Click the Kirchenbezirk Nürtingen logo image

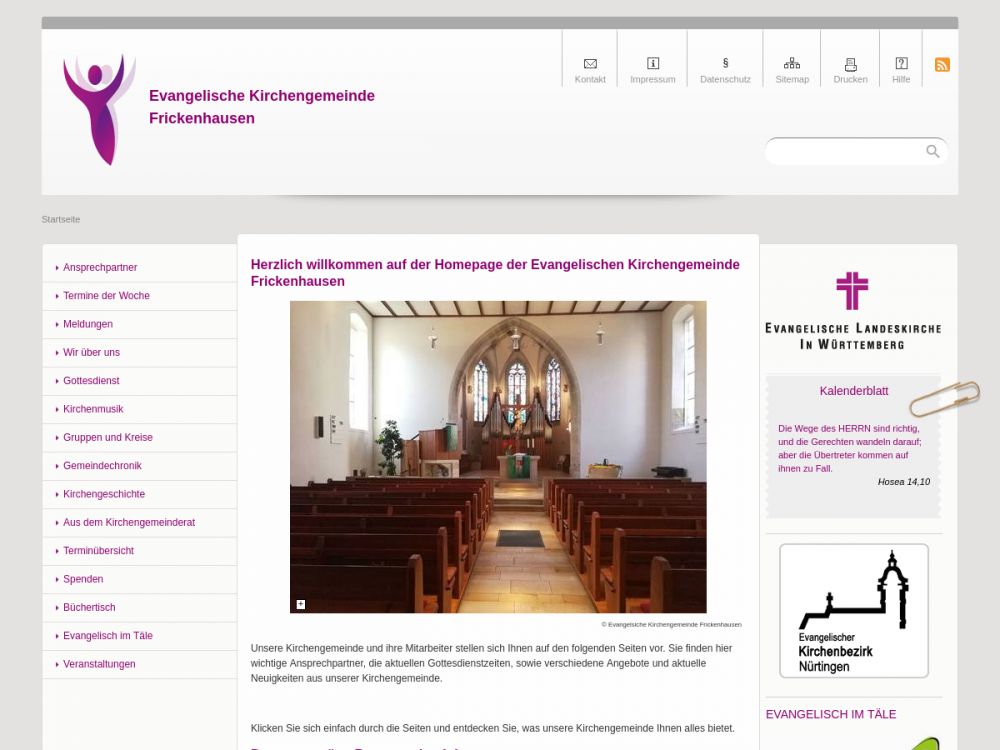[x=853, y=610]
